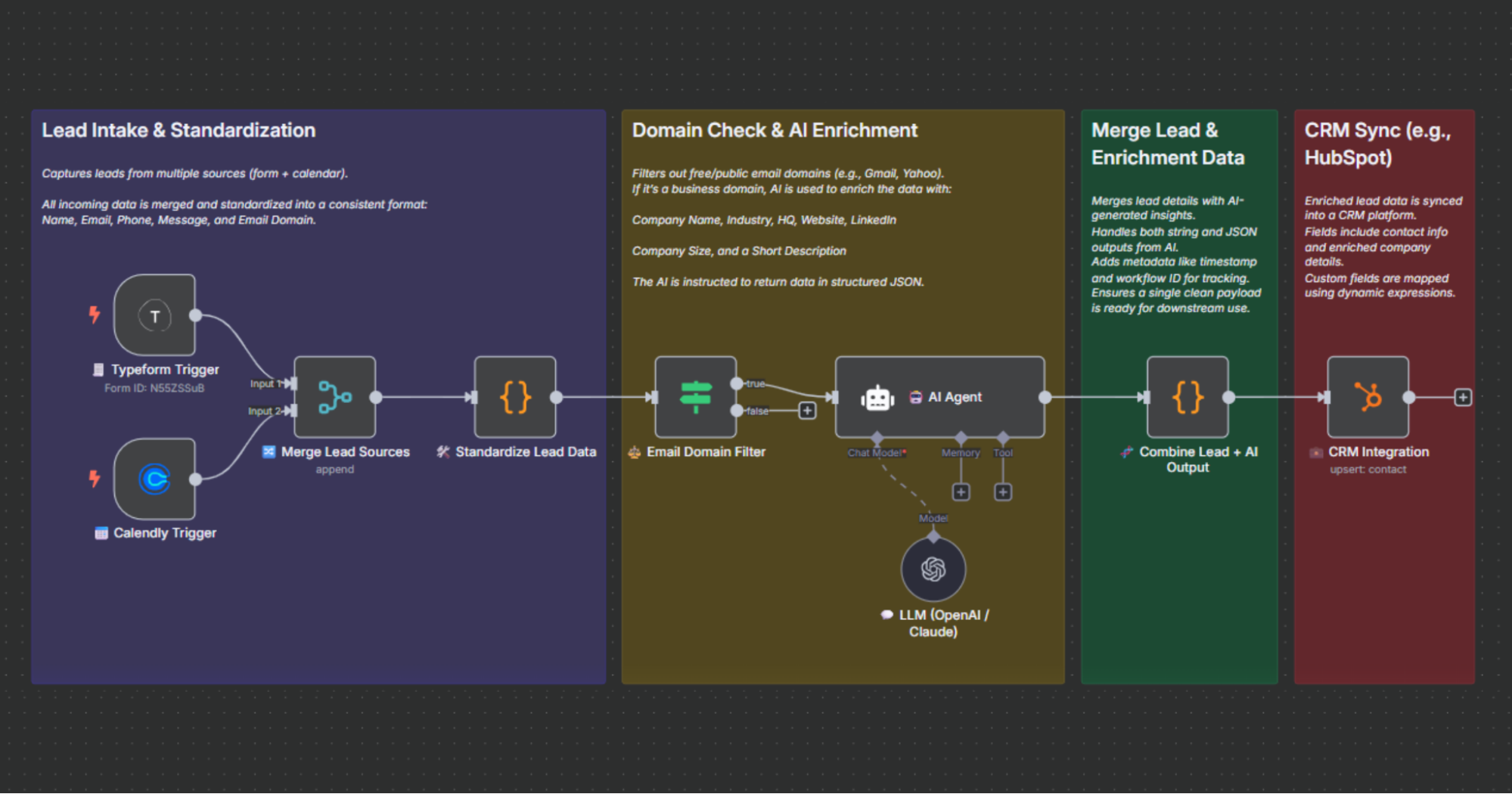Click the Merge Lead Sources node icon

coord(334,396)
